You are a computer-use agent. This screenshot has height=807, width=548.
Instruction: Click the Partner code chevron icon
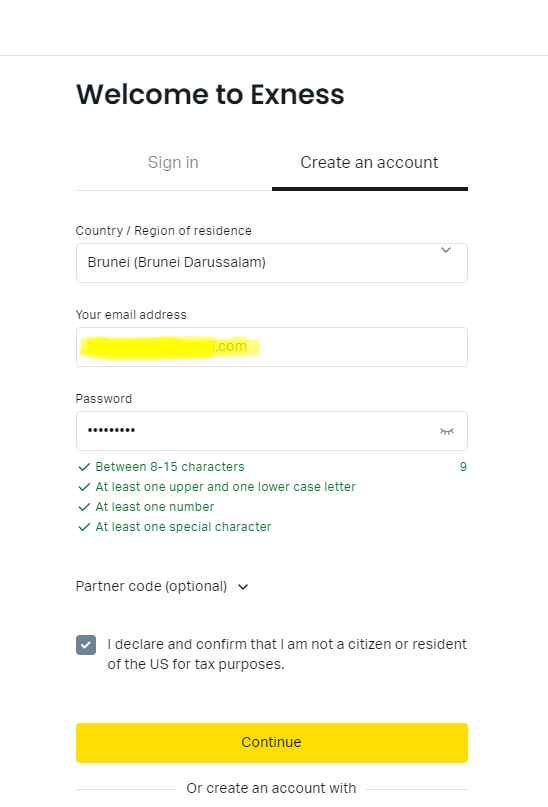(x=243, y=587)
